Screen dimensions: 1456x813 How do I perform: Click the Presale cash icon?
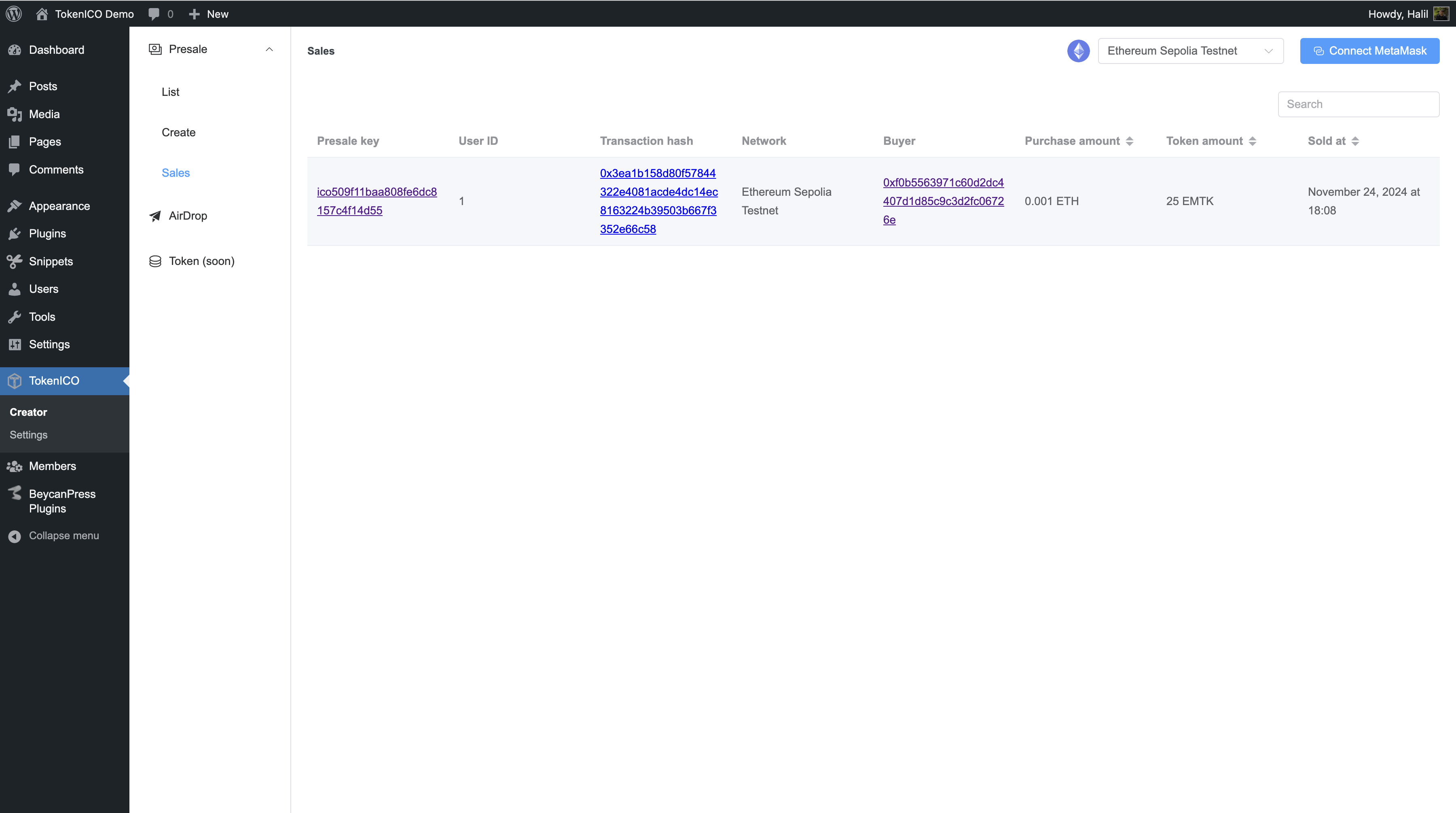point(155,49)
